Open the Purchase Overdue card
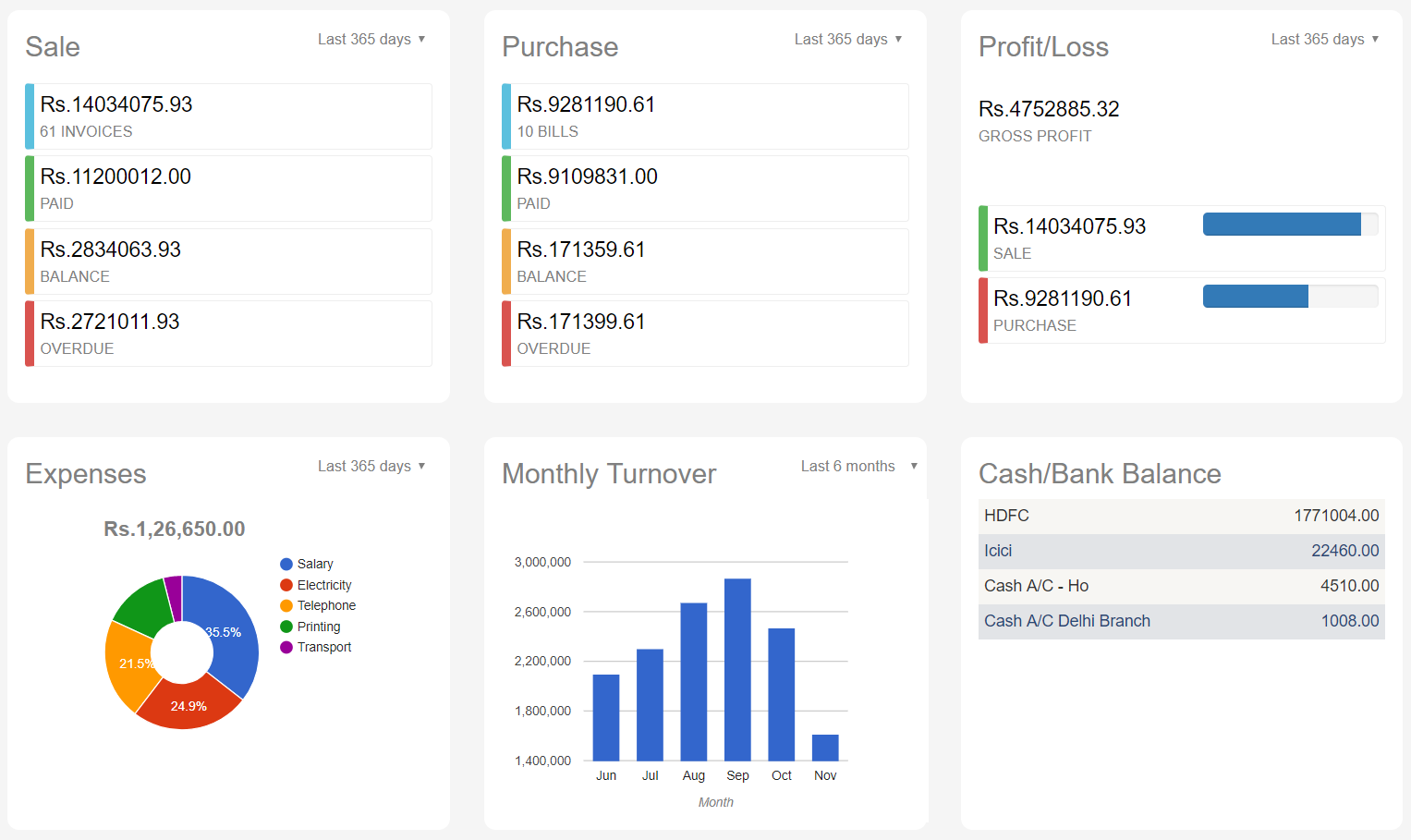1411x840 pixels. [706, 334]
